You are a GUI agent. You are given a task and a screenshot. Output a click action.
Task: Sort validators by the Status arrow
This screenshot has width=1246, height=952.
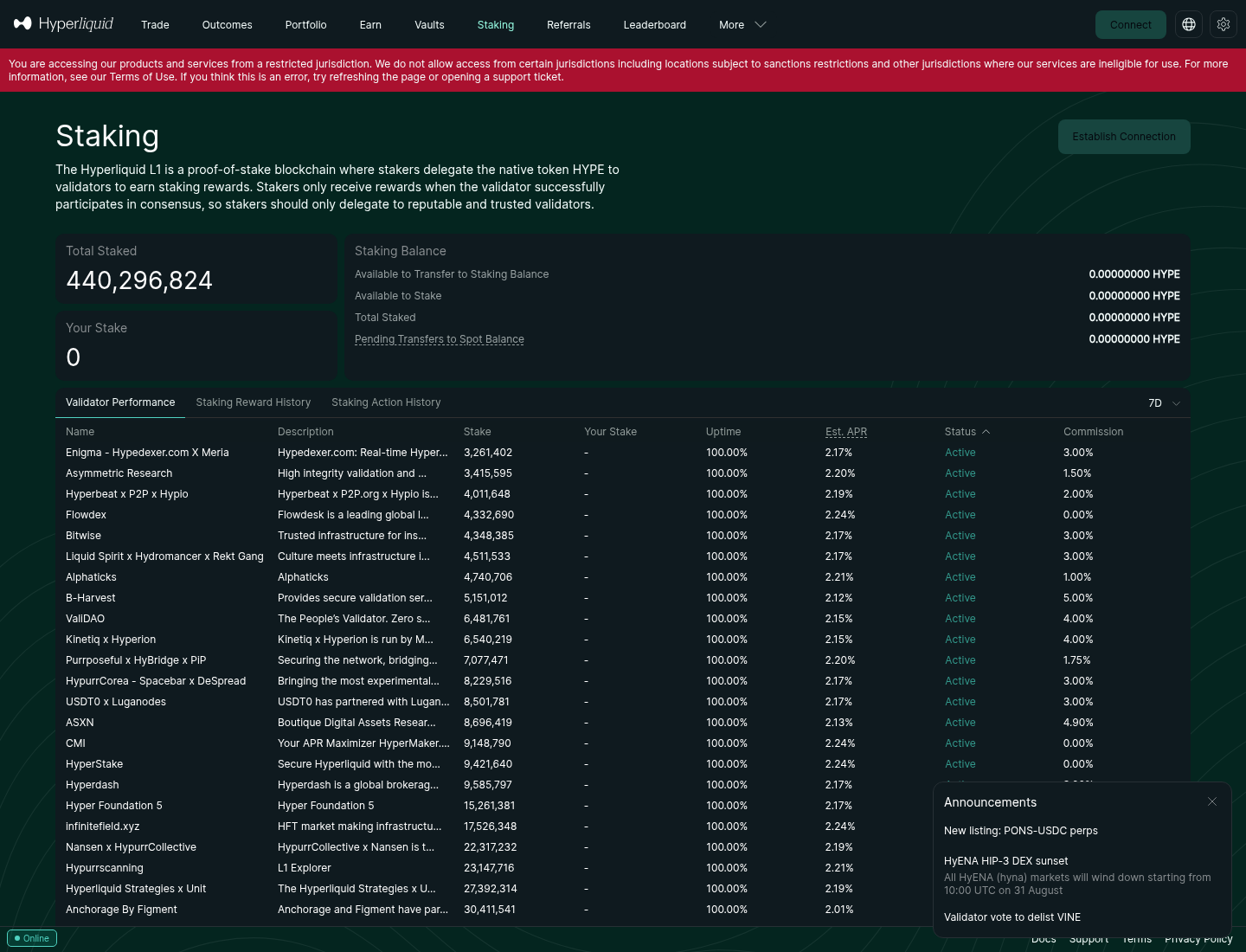[986, 432]
